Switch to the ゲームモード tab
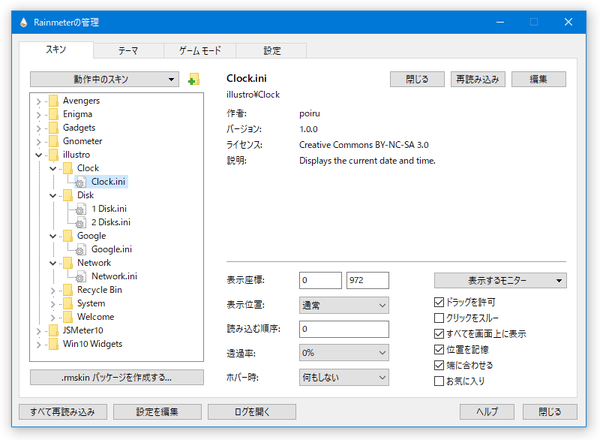600x440 pixels. pos(200,51)
